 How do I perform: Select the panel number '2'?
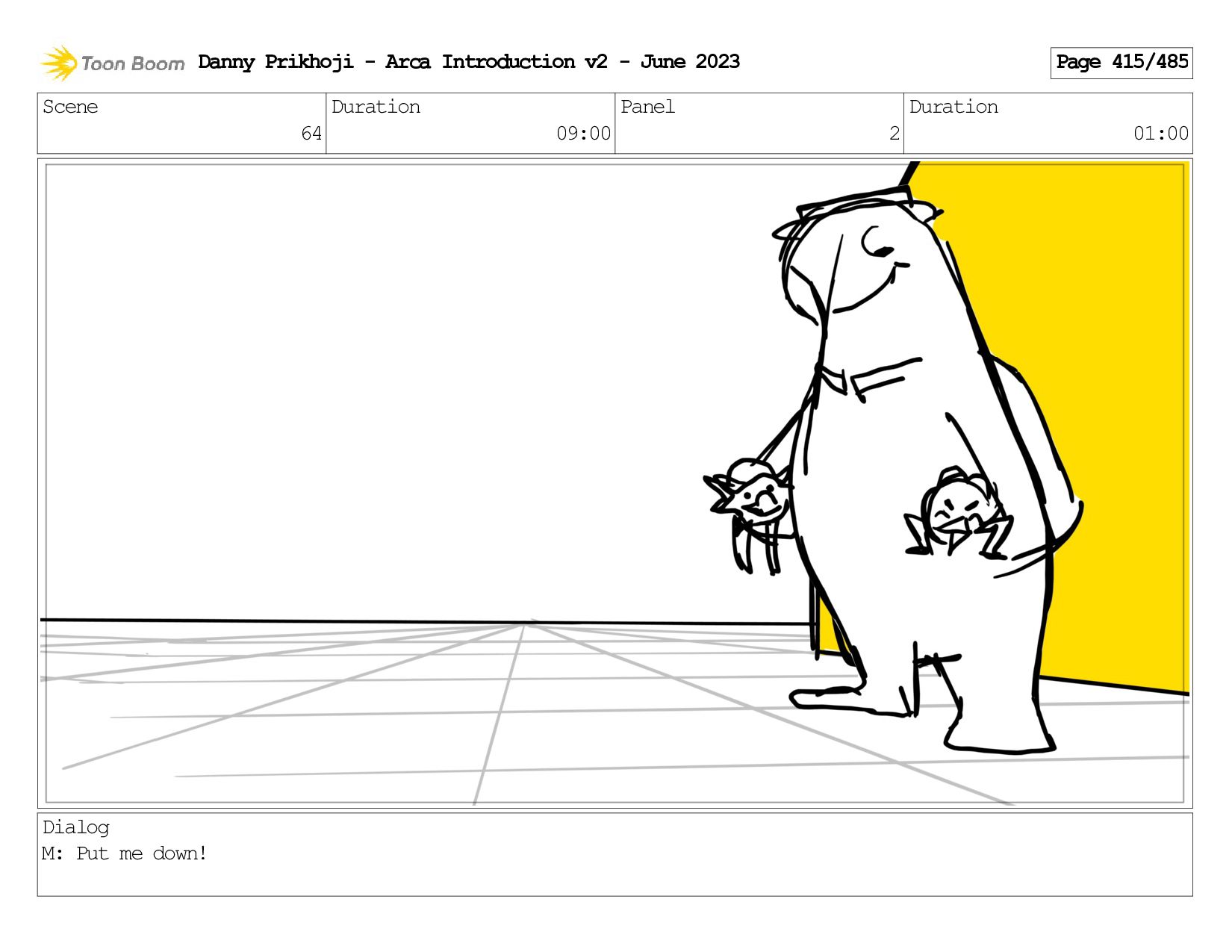(x=894, y=134)
